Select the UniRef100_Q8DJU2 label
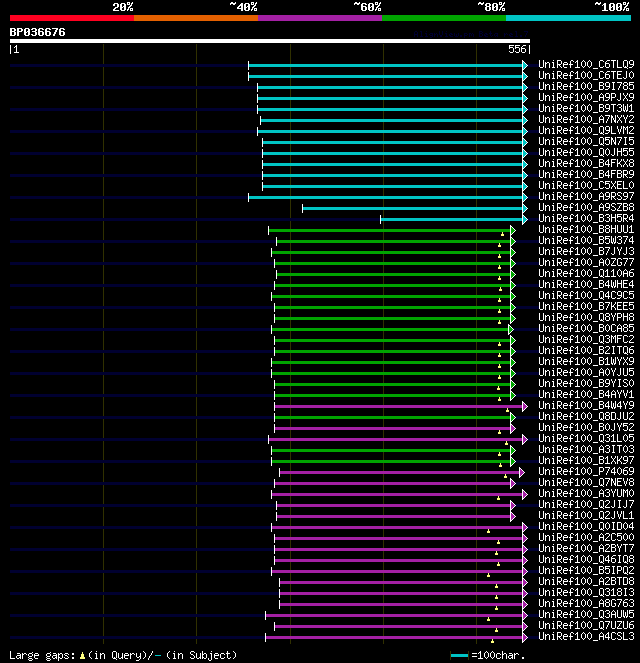The image size is (640, 663). tap(586, 416)
